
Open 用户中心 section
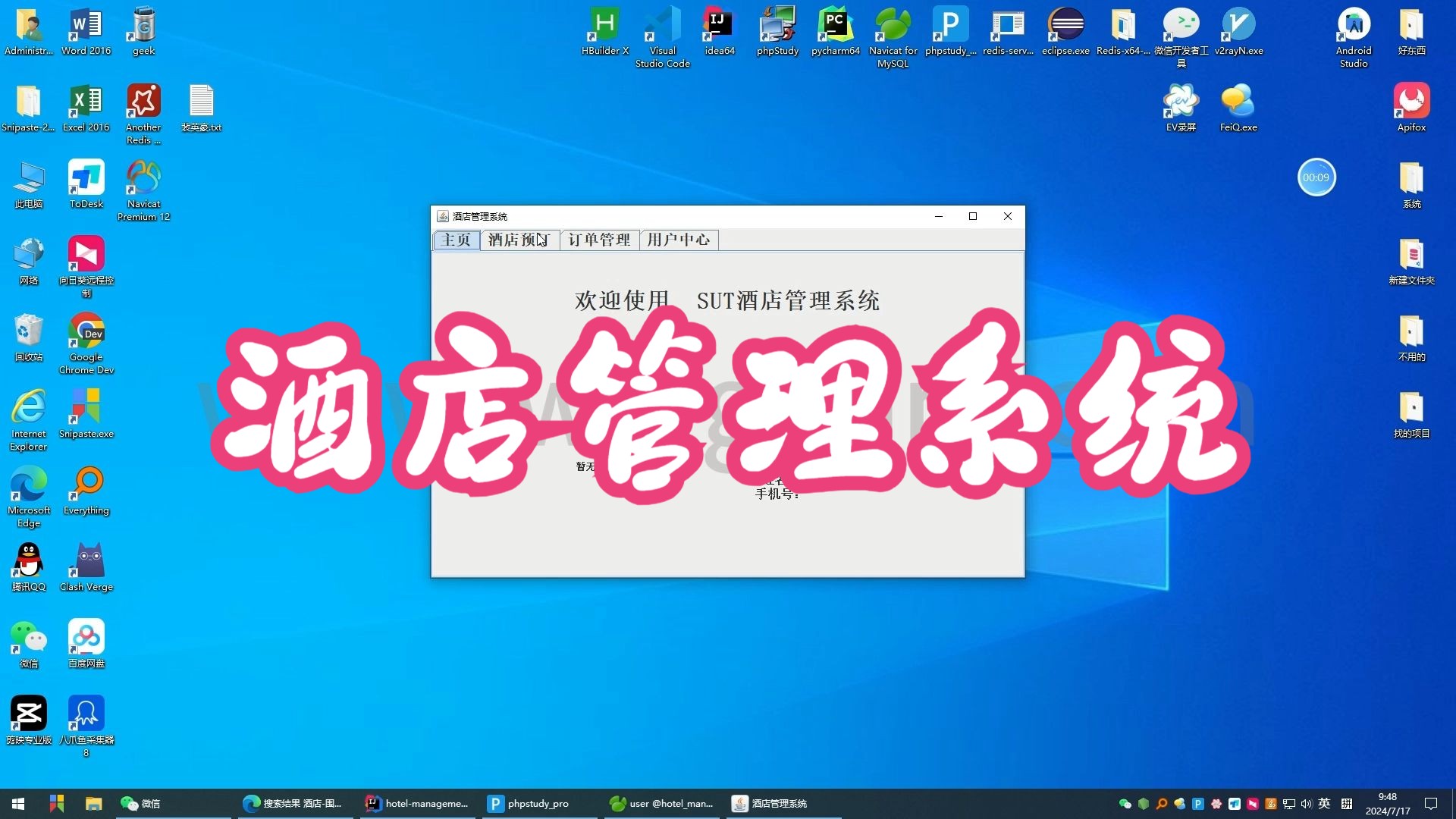tap(678, 239)
